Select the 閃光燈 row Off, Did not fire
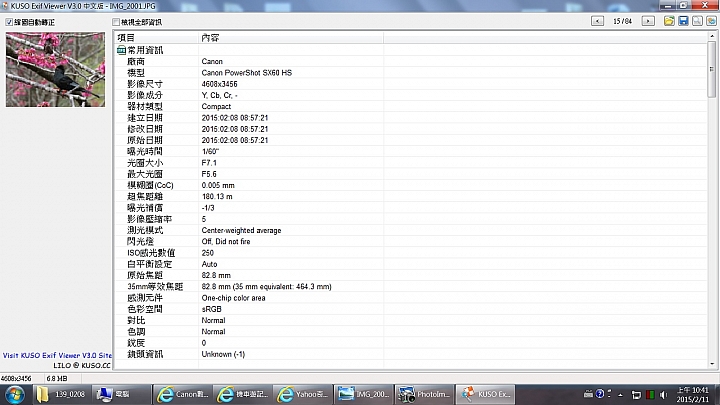This screenshot has height=405, width=720. click(411, 242)
